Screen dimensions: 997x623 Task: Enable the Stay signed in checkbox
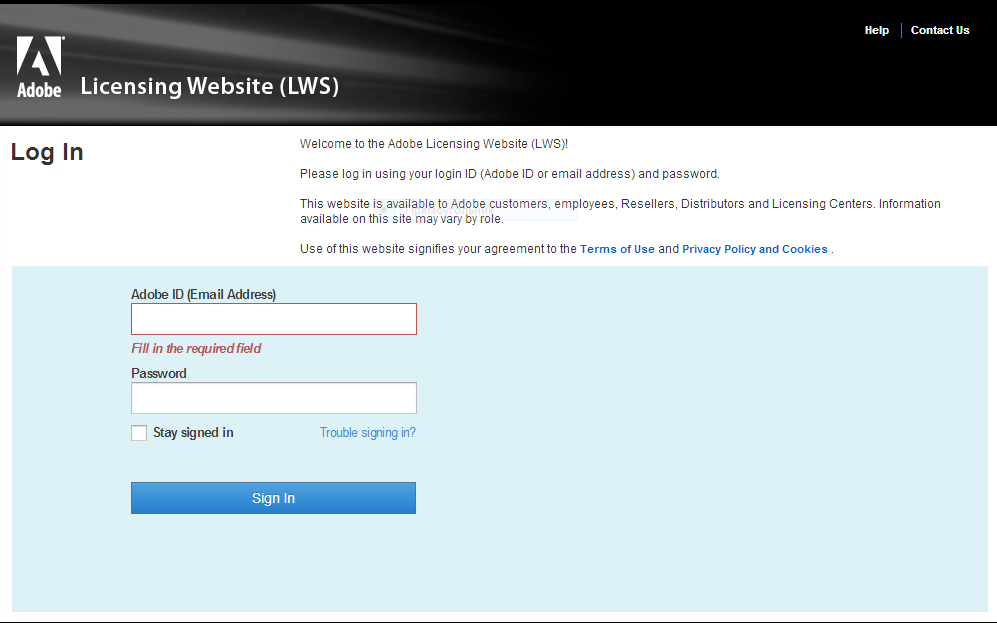point(139,433)
